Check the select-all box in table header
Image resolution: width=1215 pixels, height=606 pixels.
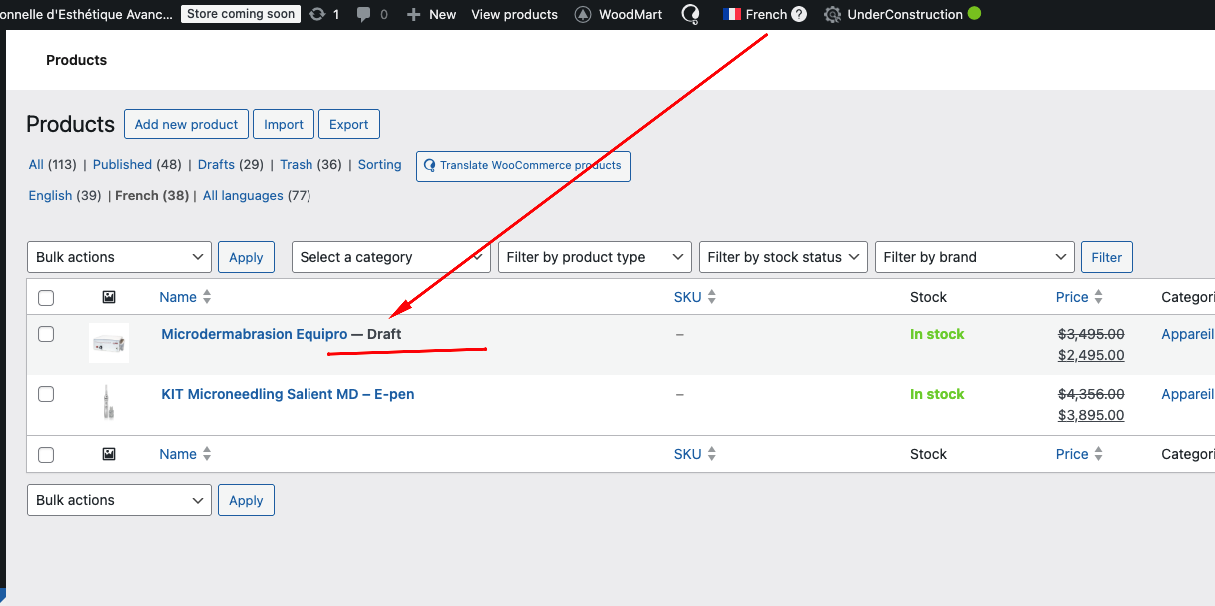point(46,297)
